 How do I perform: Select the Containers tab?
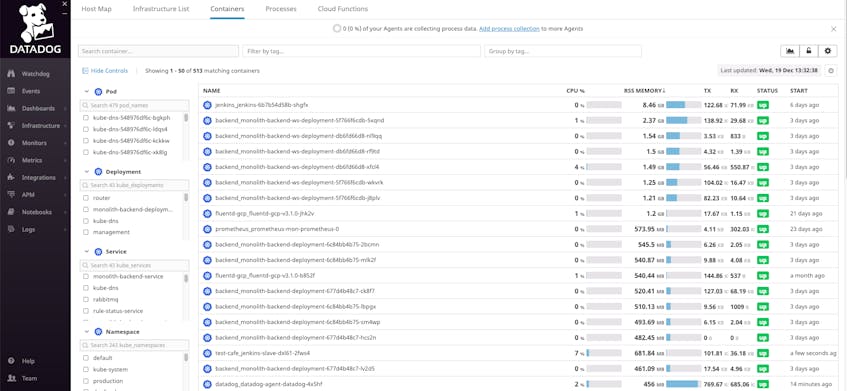point(227,9)
